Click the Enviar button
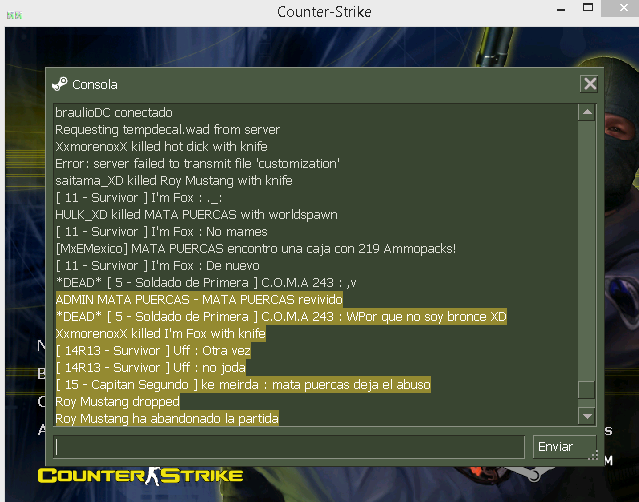 564,447
